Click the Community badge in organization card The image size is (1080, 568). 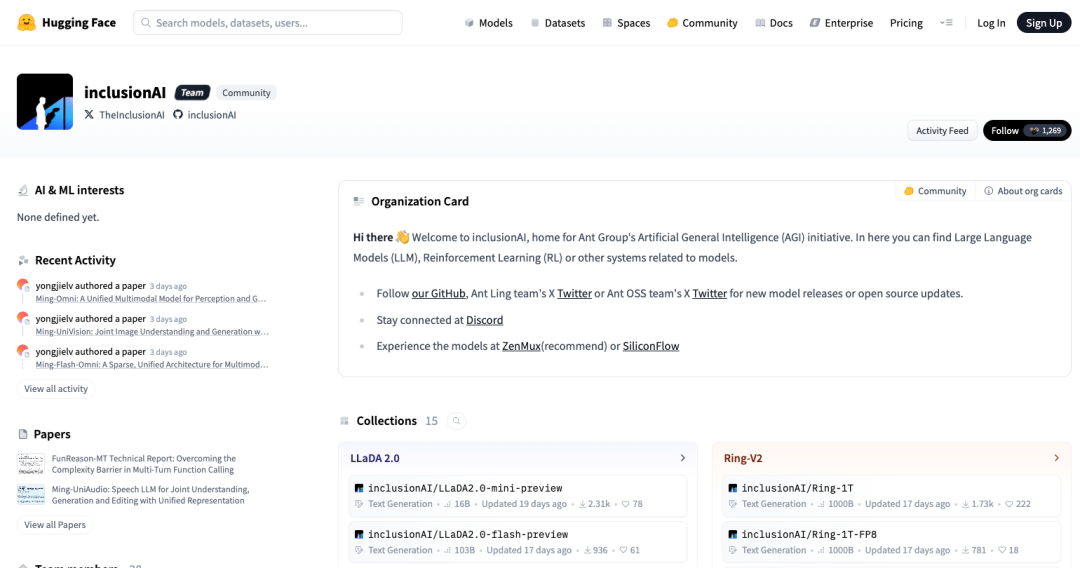point(935,191)
